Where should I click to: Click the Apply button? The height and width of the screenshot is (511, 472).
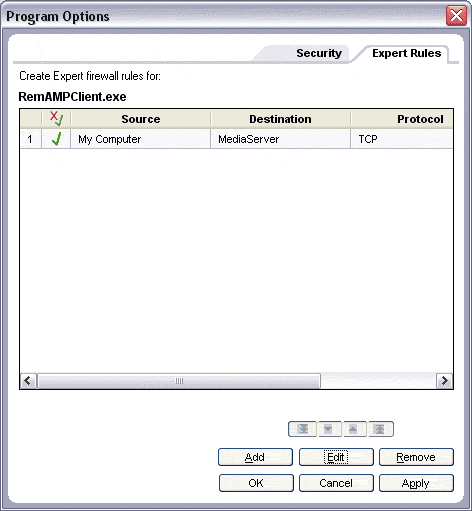pos(416,483)
